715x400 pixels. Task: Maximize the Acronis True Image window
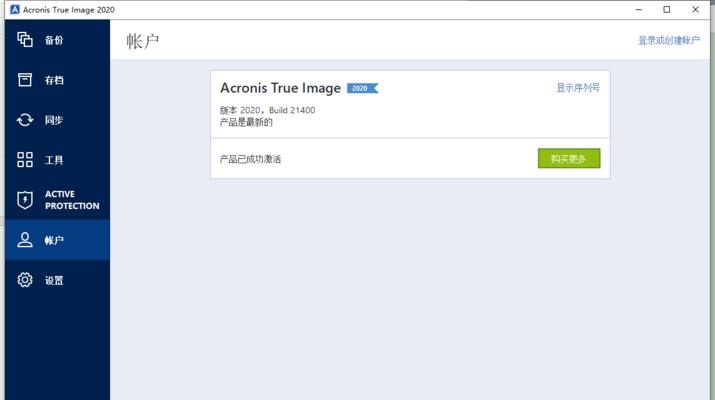[x=667, y=10]
